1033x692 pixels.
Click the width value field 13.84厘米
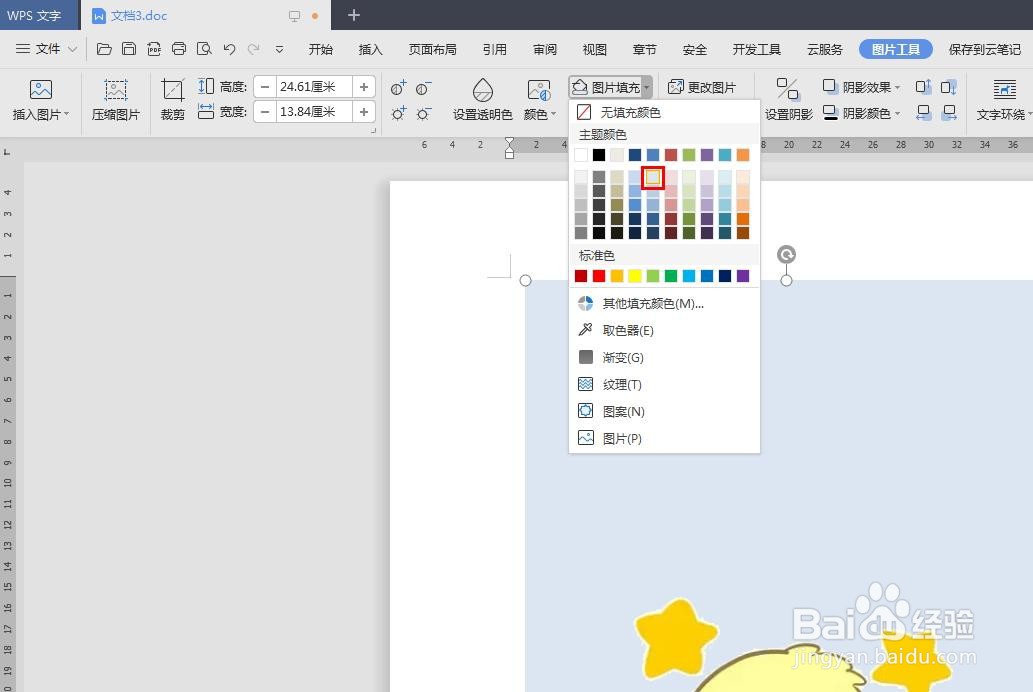tap(314, 111)
